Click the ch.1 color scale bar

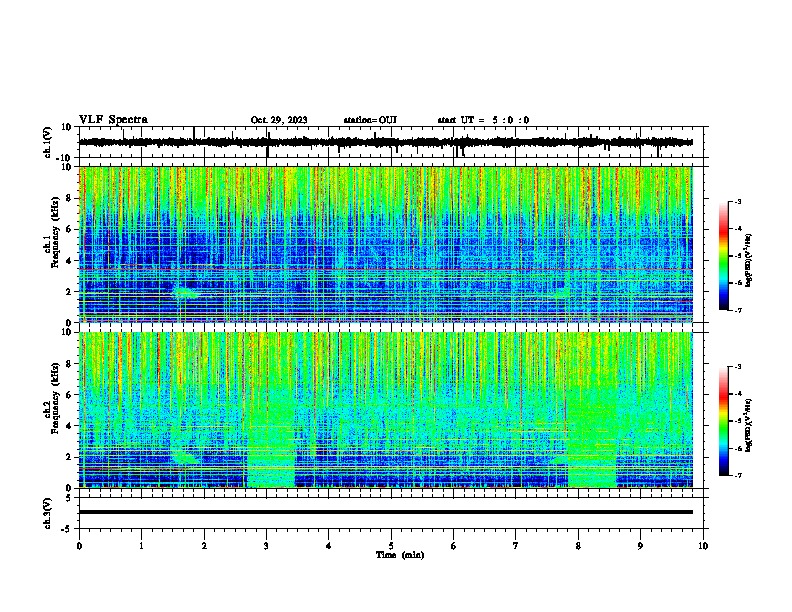[723, 256]
